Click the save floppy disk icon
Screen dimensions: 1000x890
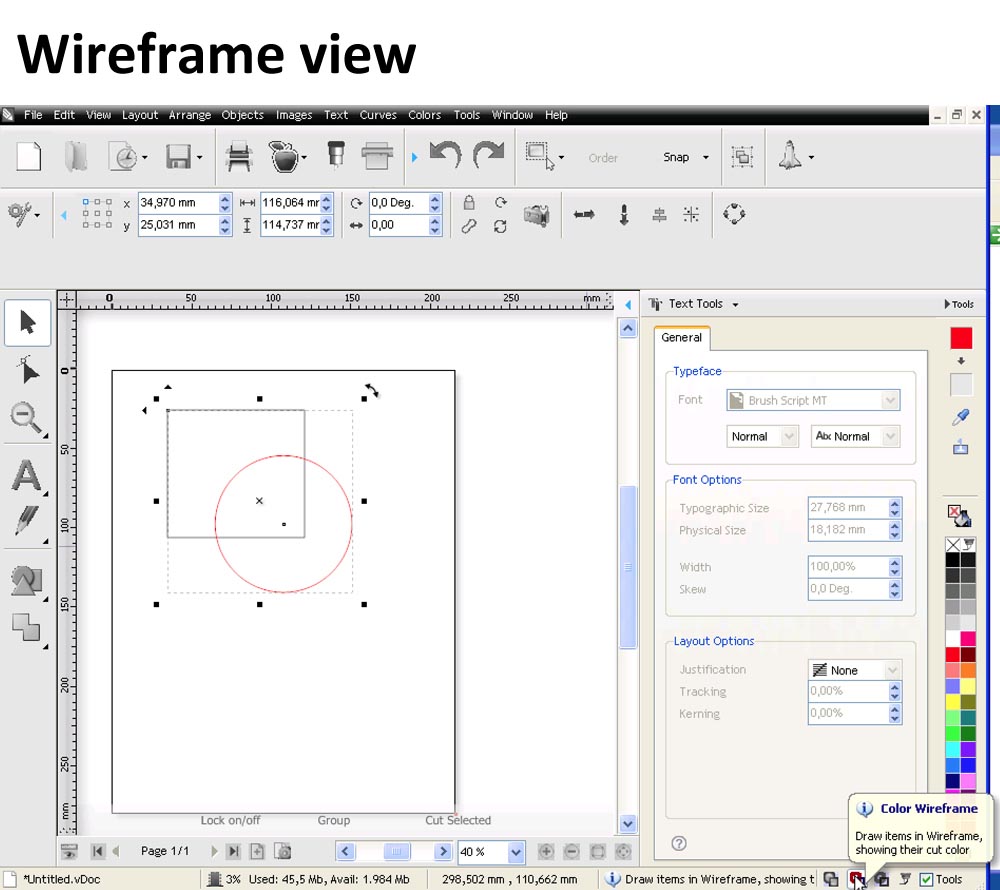178,157
